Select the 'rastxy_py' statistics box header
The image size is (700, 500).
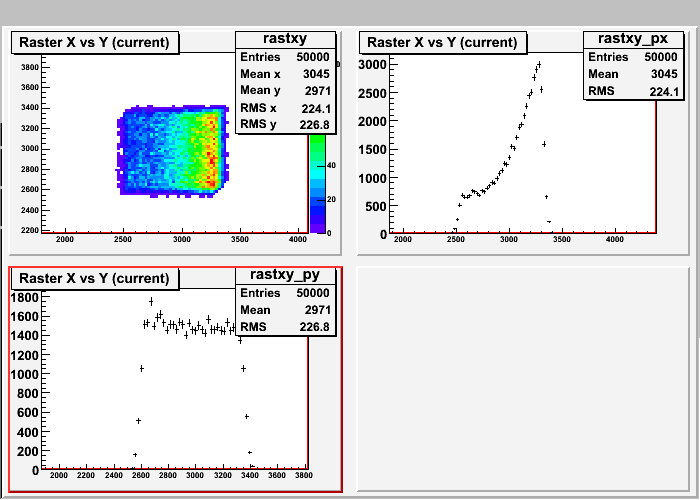pos(285,275)
